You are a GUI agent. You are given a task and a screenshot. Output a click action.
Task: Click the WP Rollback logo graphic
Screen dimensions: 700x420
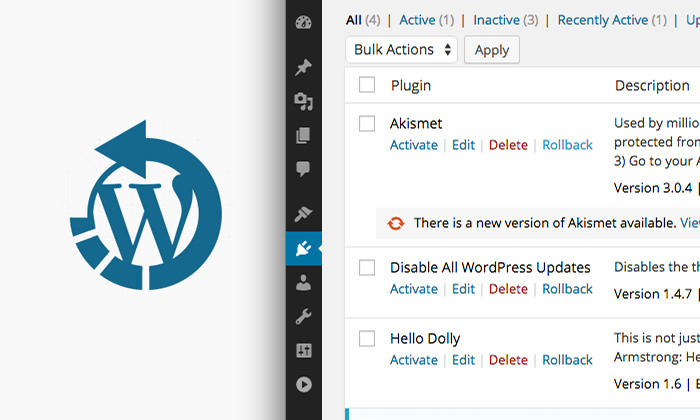[x=146, y=205]
